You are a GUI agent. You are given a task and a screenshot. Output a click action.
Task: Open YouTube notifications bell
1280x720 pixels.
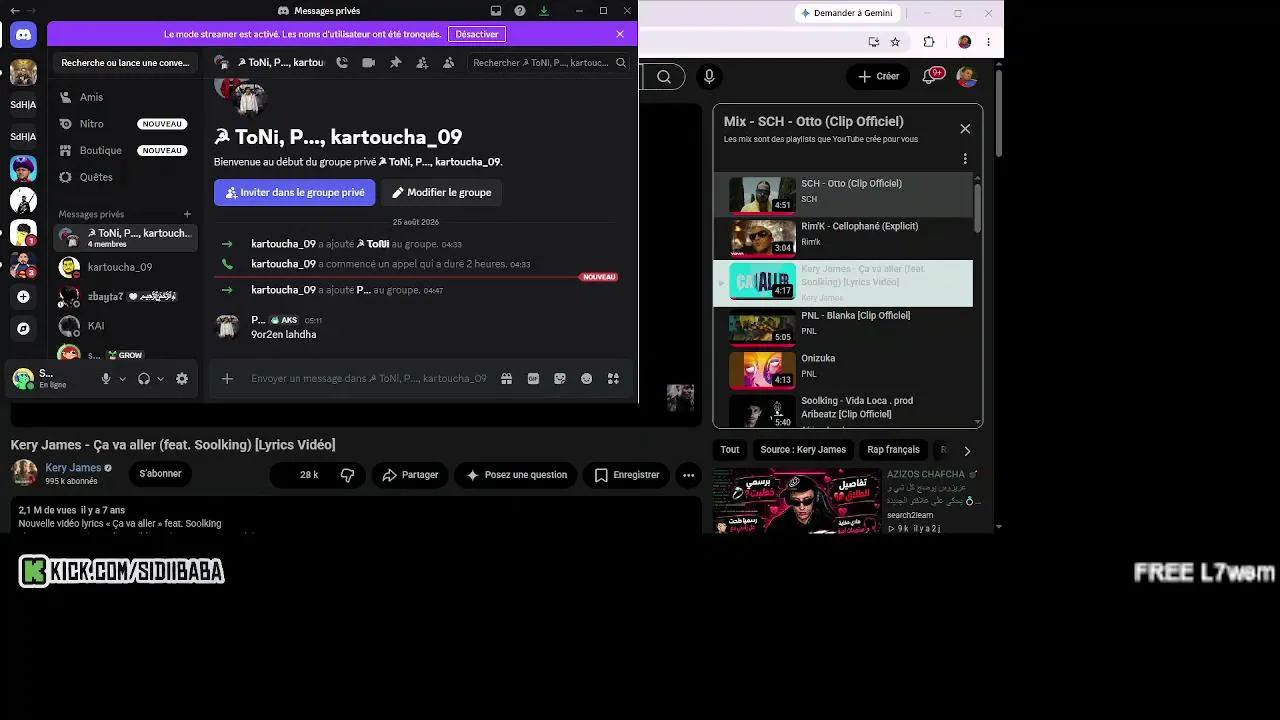pyautogui.click(x=930, y=76)
